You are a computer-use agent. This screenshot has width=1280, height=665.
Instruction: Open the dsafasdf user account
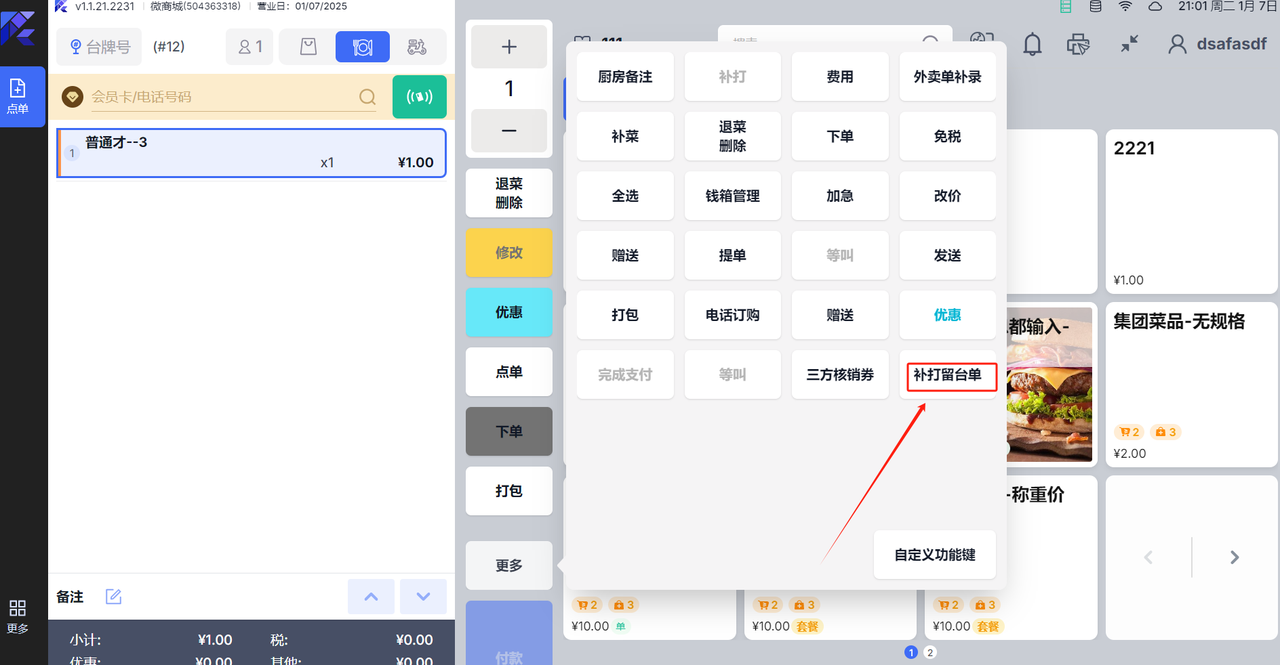(1217, 44)
